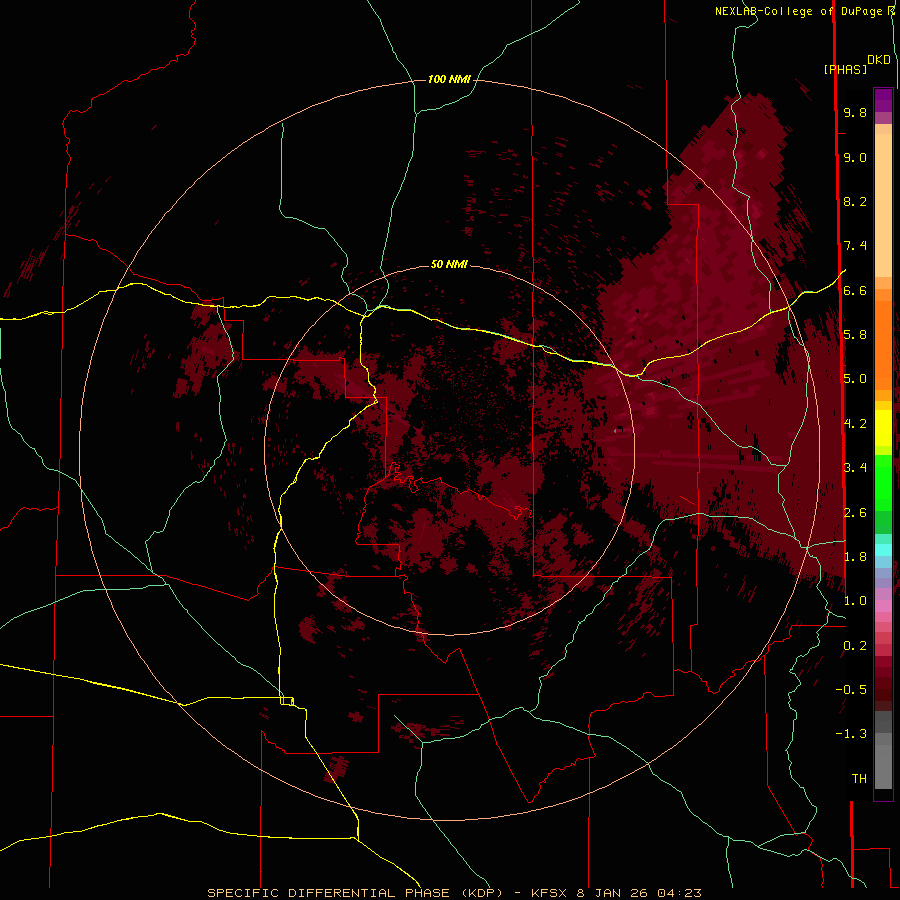The image size is (900, 900).
Task: Click the TH threshold label in legend
Action: coord(859,779)
